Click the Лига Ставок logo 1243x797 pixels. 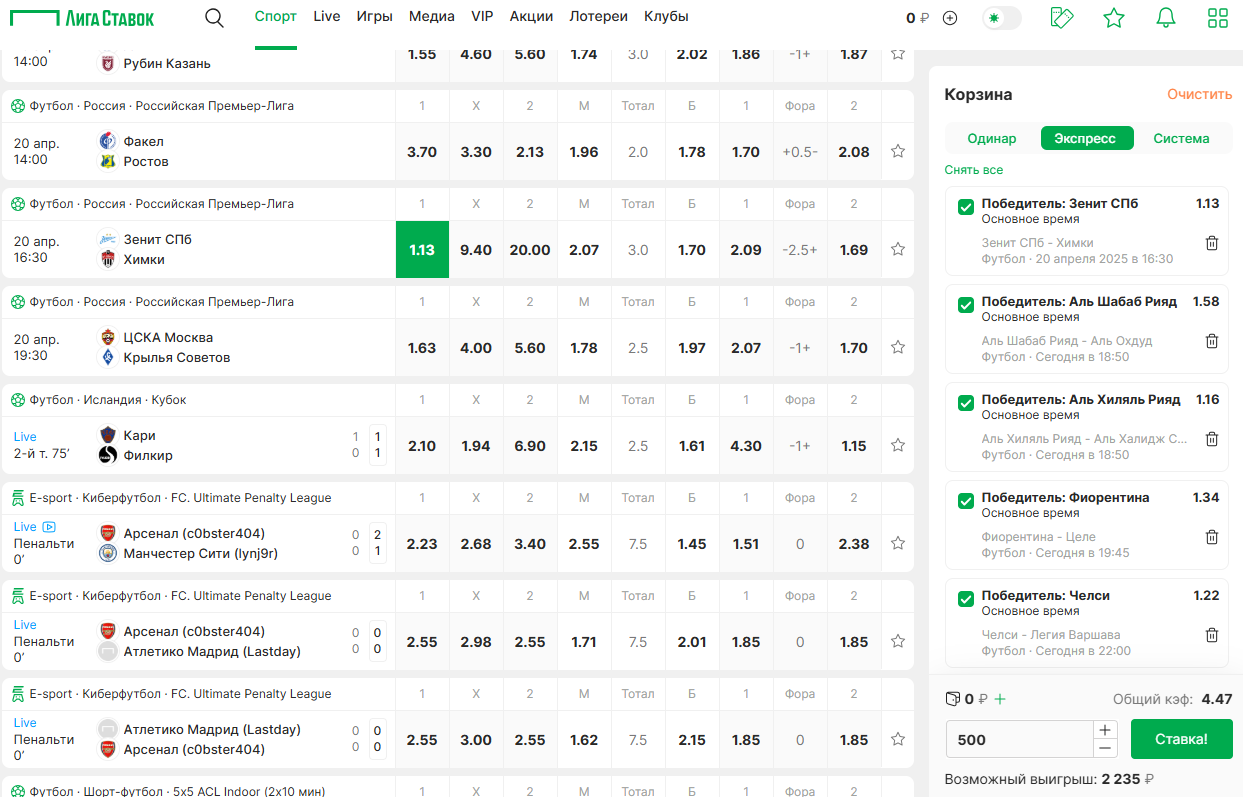(83, 18)
